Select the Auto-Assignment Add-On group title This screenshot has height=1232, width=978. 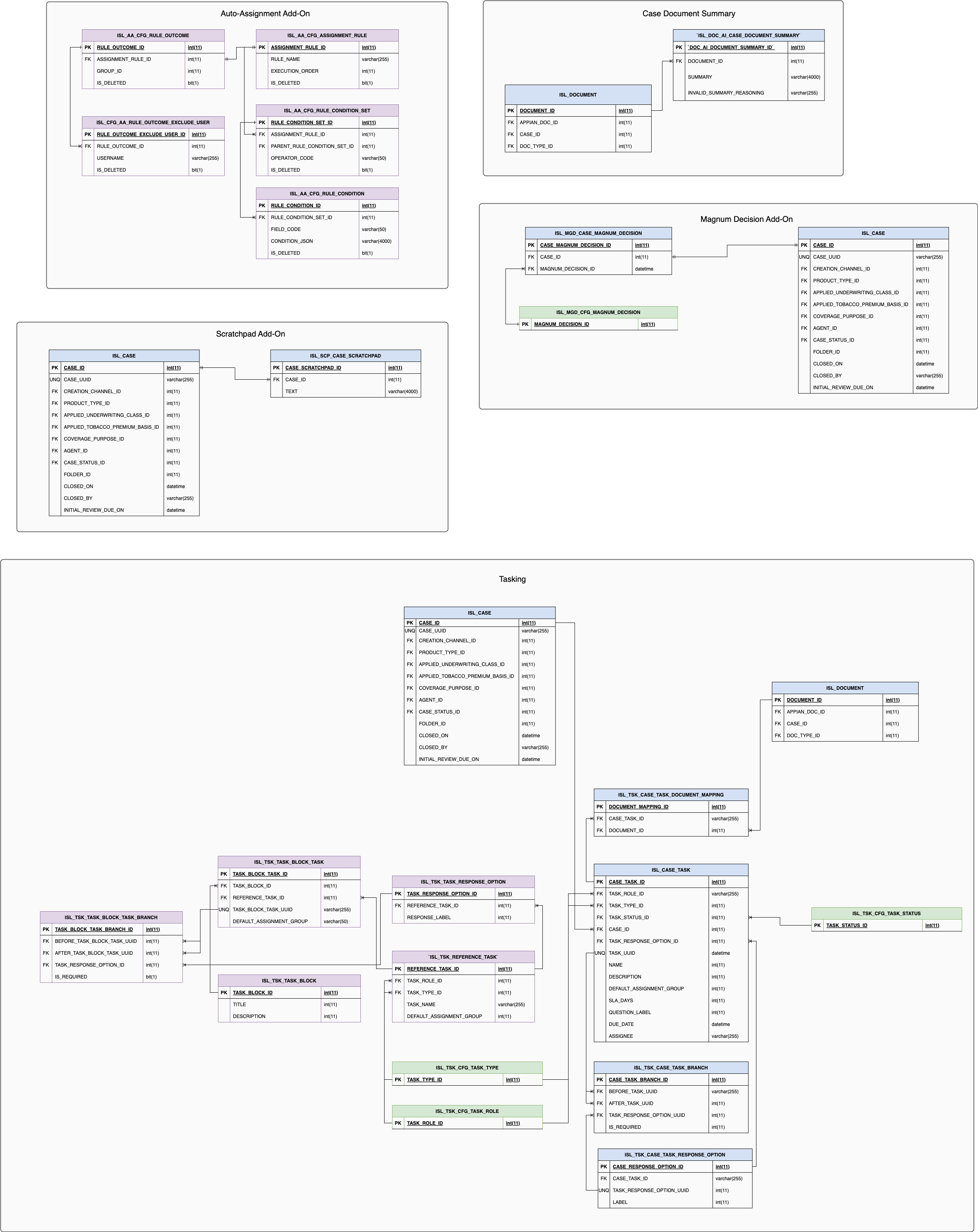(265, 14)
